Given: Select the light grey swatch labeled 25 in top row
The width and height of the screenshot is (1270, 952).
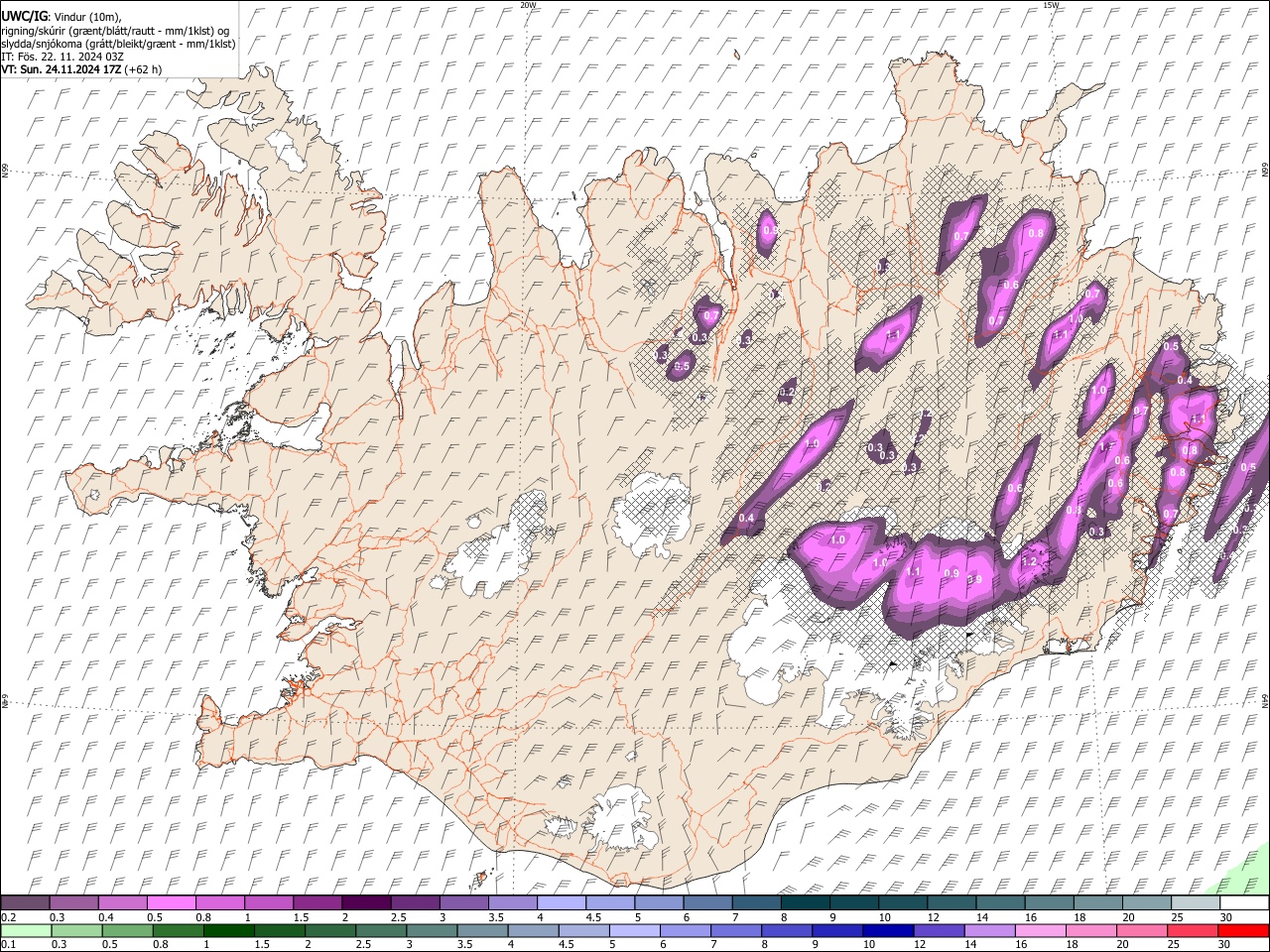Looking at the screenshot, I should coord(1196,902).
